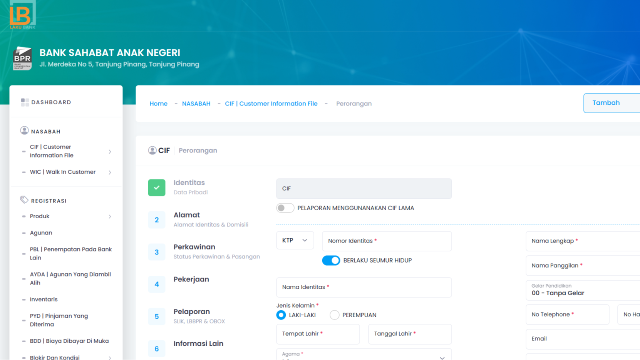Image resolution: width=640 pixels, height=360 pixels.
Task: Click the Nasabah user icon in sidebar
Action: (24, 131)
